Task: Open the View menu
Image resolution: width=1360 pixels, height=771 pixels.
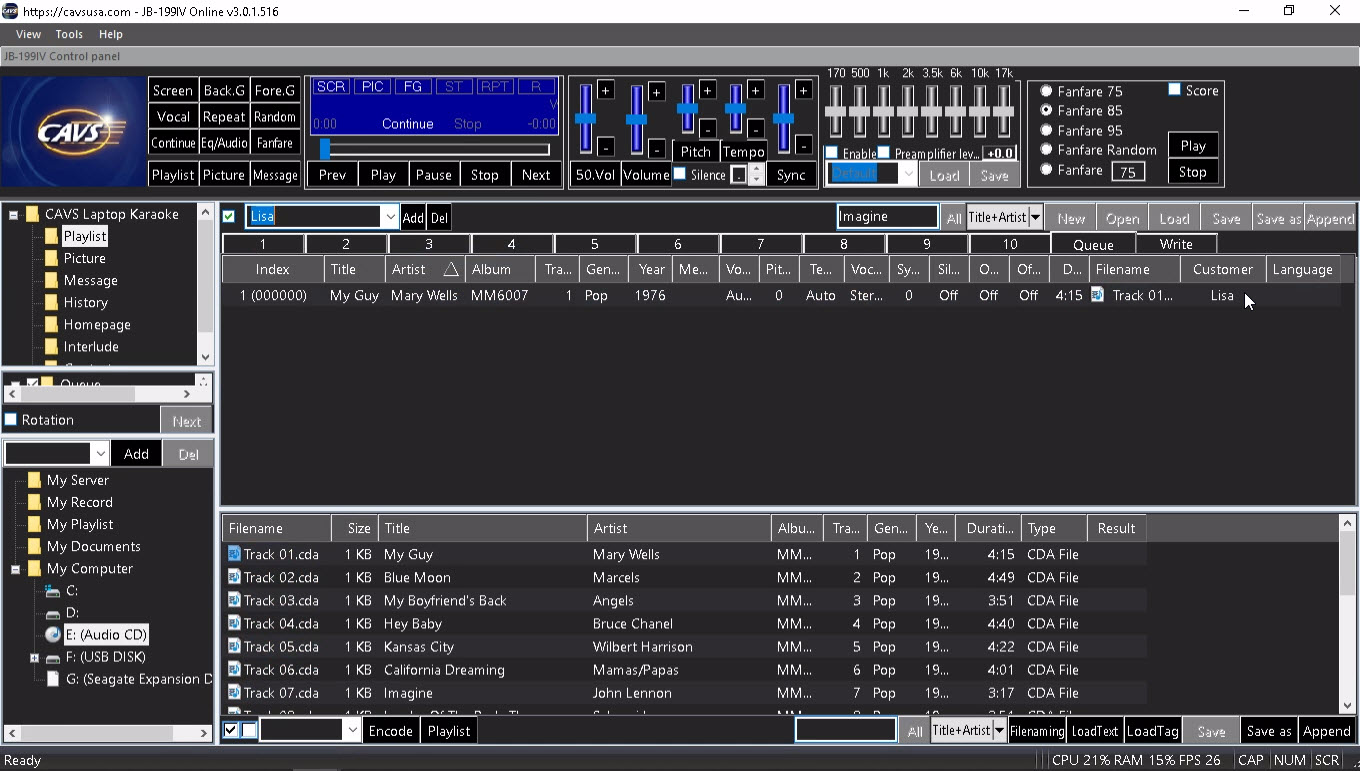Action: [x=28, y=34]
